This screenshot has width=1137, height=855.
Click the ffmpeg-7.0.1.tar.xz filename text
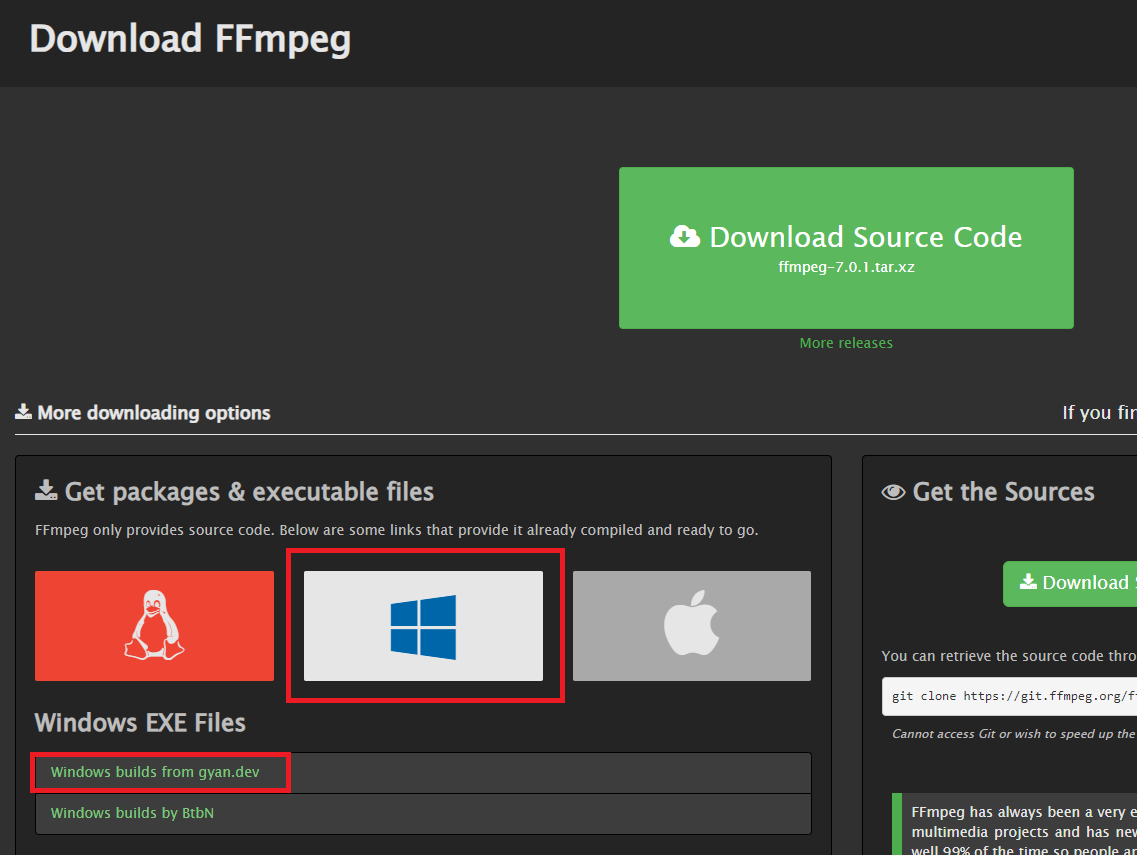[x=846, y=267]
